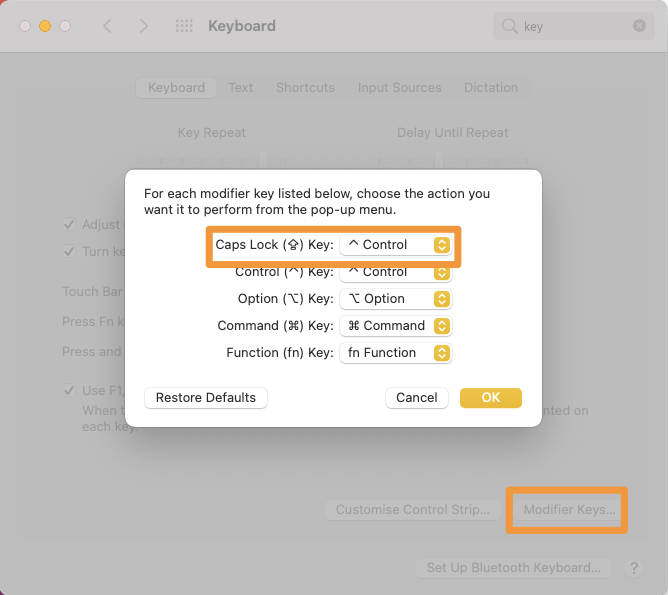Image resolution: width=668 pixels, height=595 pixels.
Task: Click the help question mark button
Action: coord(633,568)
